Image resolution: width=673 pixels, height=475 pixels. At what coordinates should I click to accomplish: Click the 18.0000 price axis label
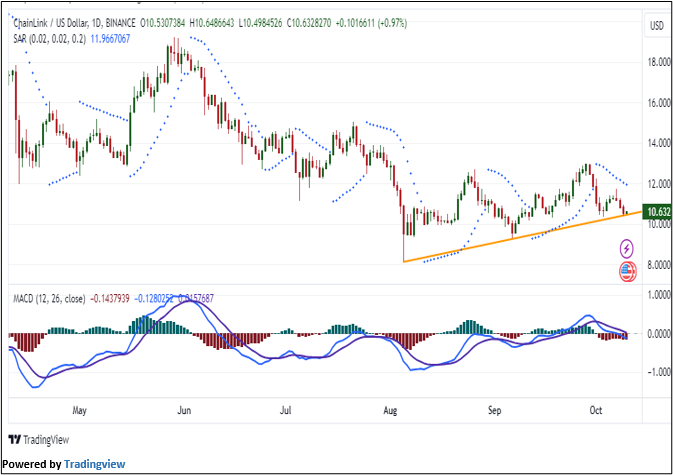659,62
